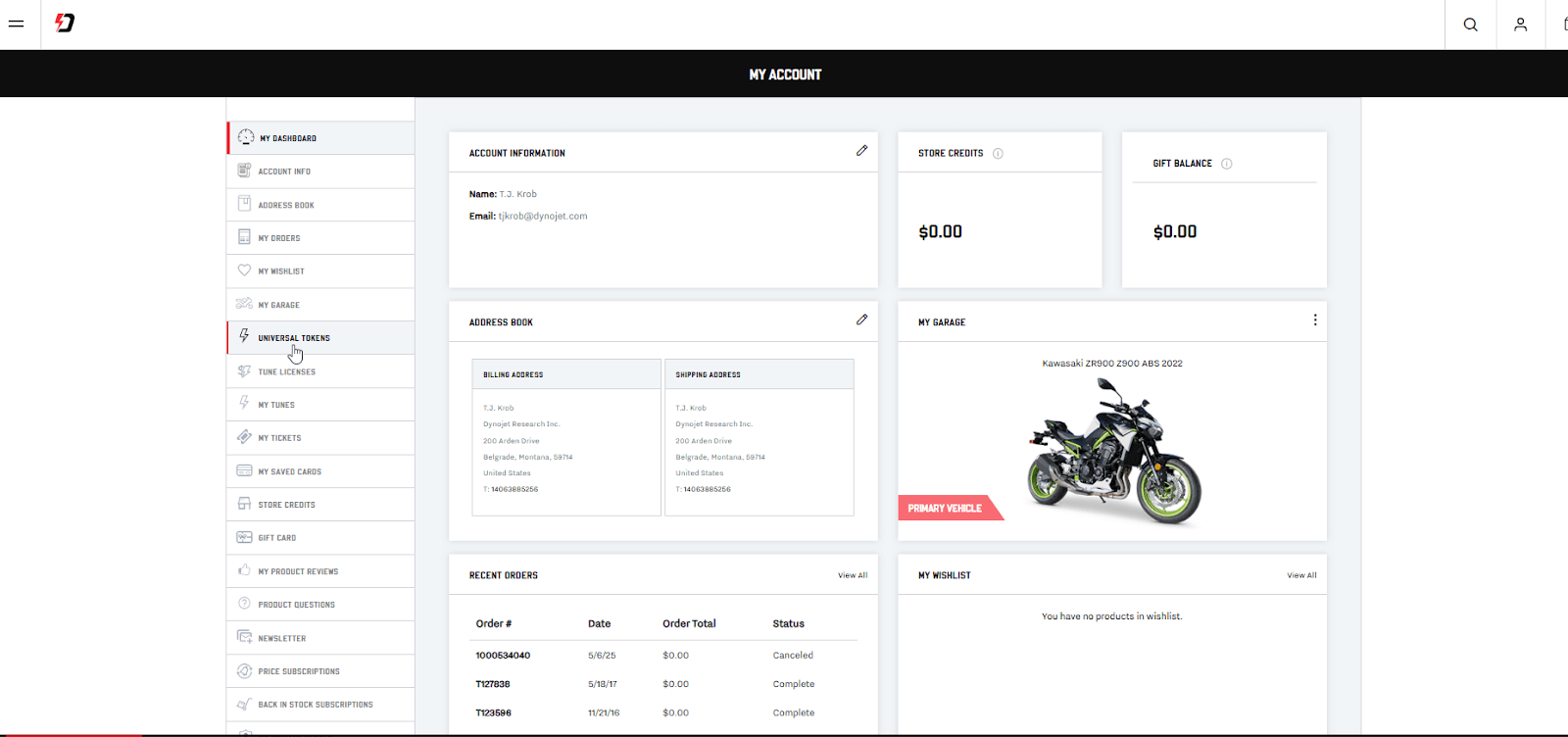Open My Wishlist sidebar link
This screenshot has height=737, width=1568.
(x=320, y=271)
